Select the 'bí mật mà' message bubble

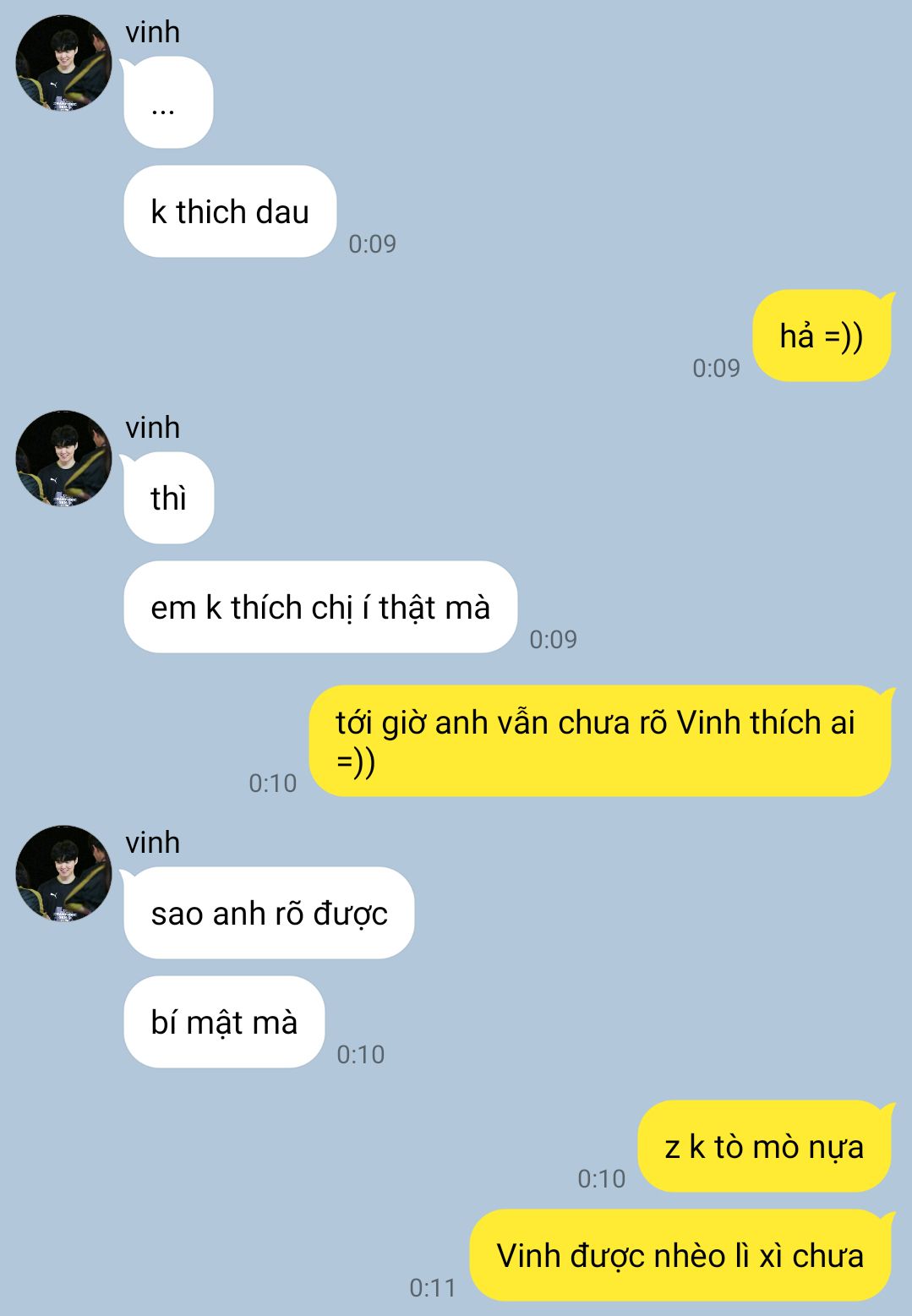coord(224,1022)
